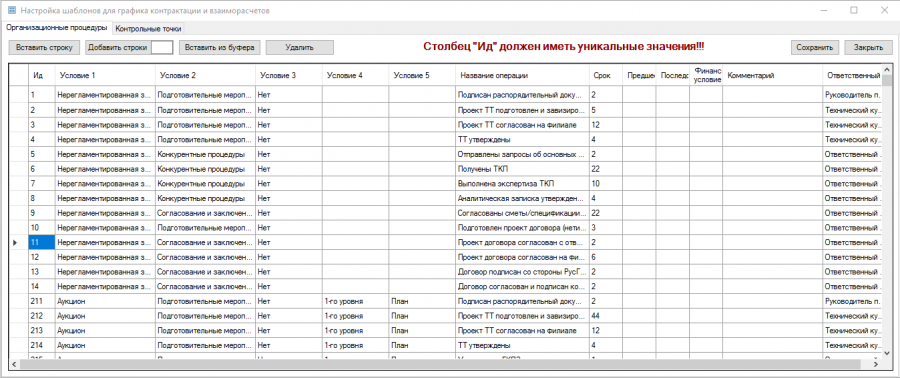900x378 pixels.
Task: Focus the row count input field
Action: point(162,48)
